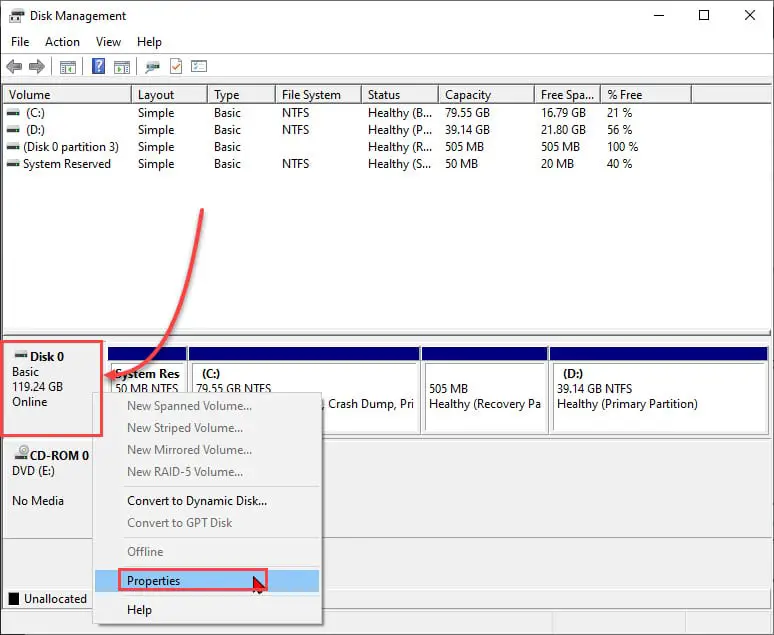Select the System Reserved volume row

66,164
